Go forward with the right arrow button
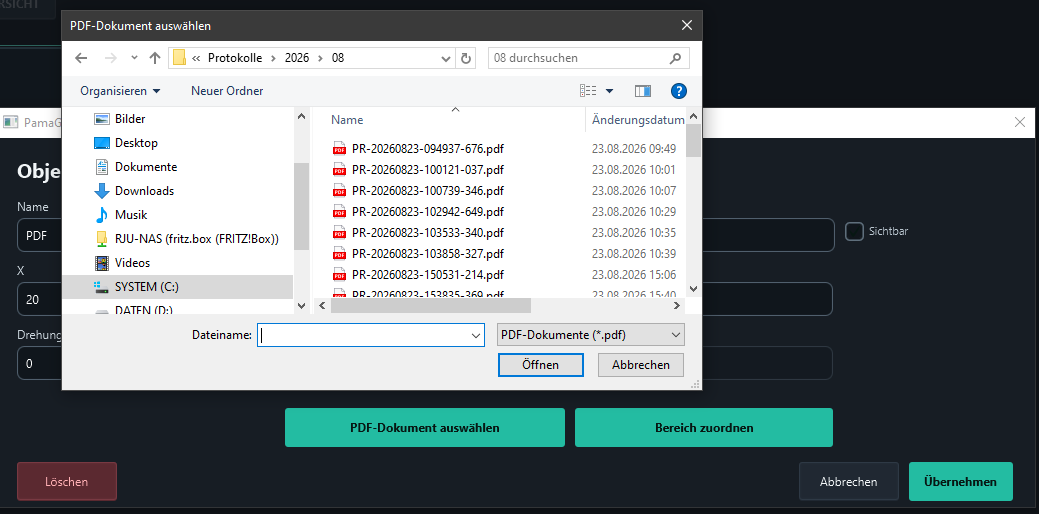This screenshot has width=1039, height=514. coord(111,58)
